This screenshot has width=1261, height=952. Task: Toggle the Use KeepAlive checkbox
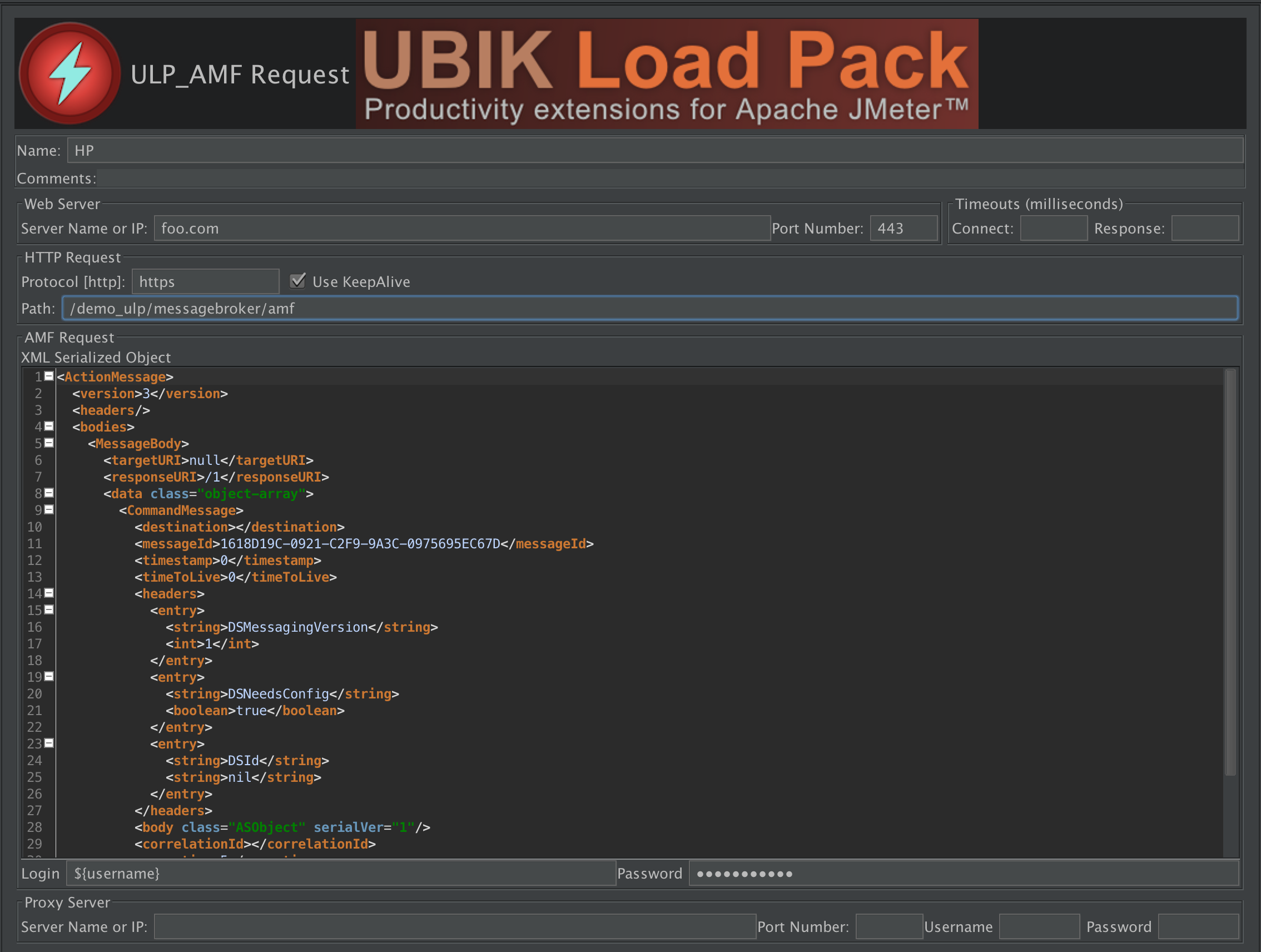[298, 281]
